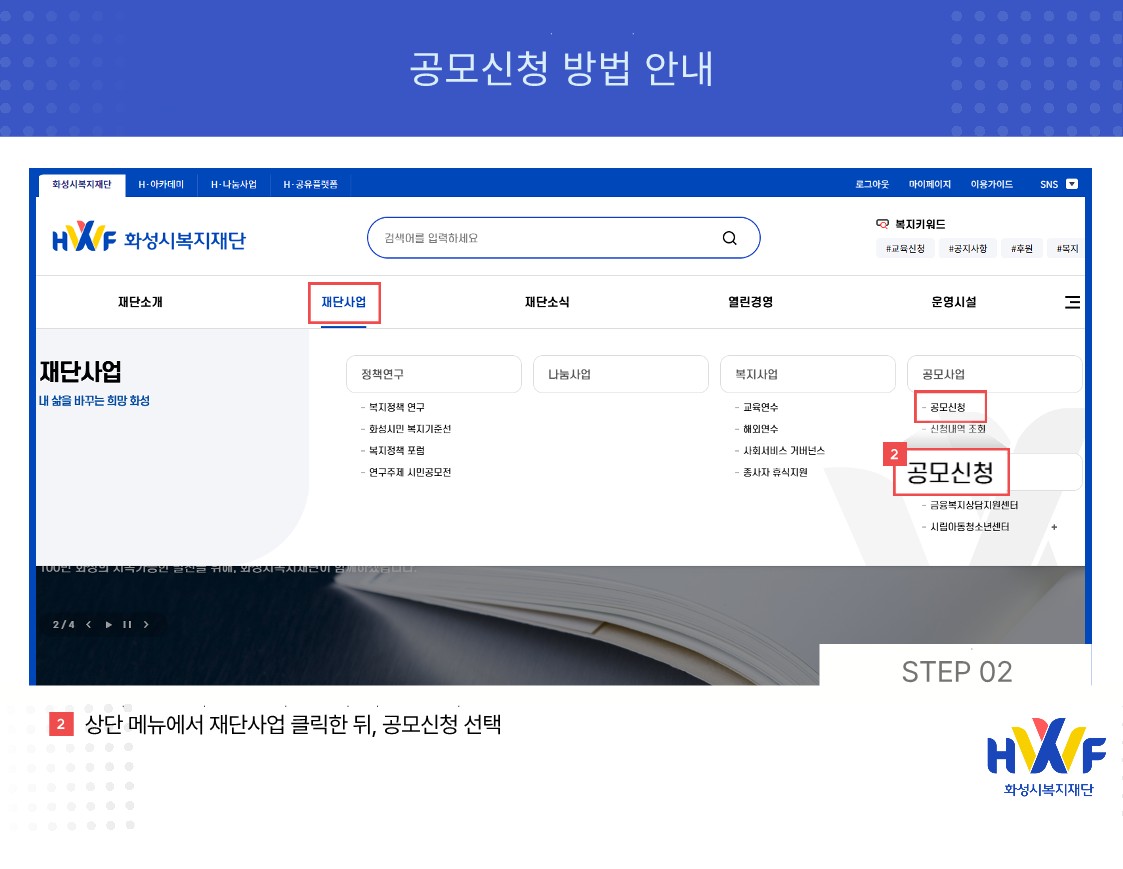This screenshot has width=1123, height=869.
Task: Open the SNS dropdown
Action: pos(1070,184)
